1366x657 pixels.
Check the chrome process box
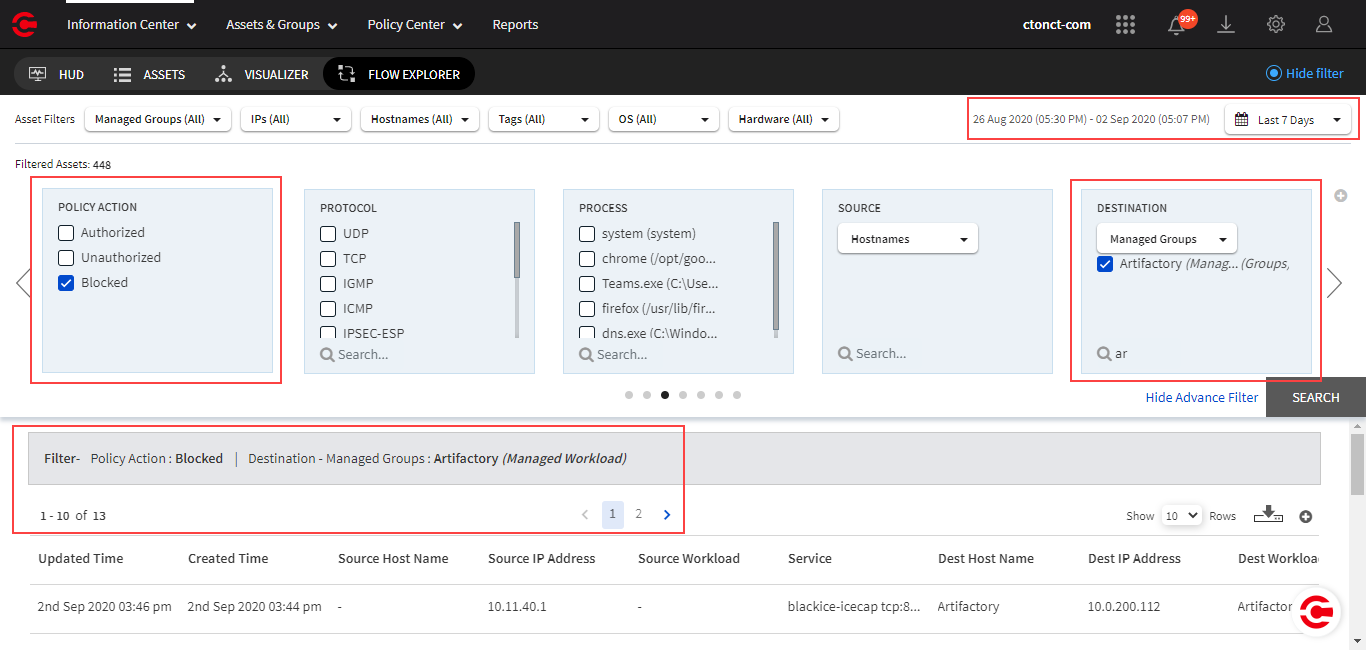pyautogui.click(x=587, y=259)
